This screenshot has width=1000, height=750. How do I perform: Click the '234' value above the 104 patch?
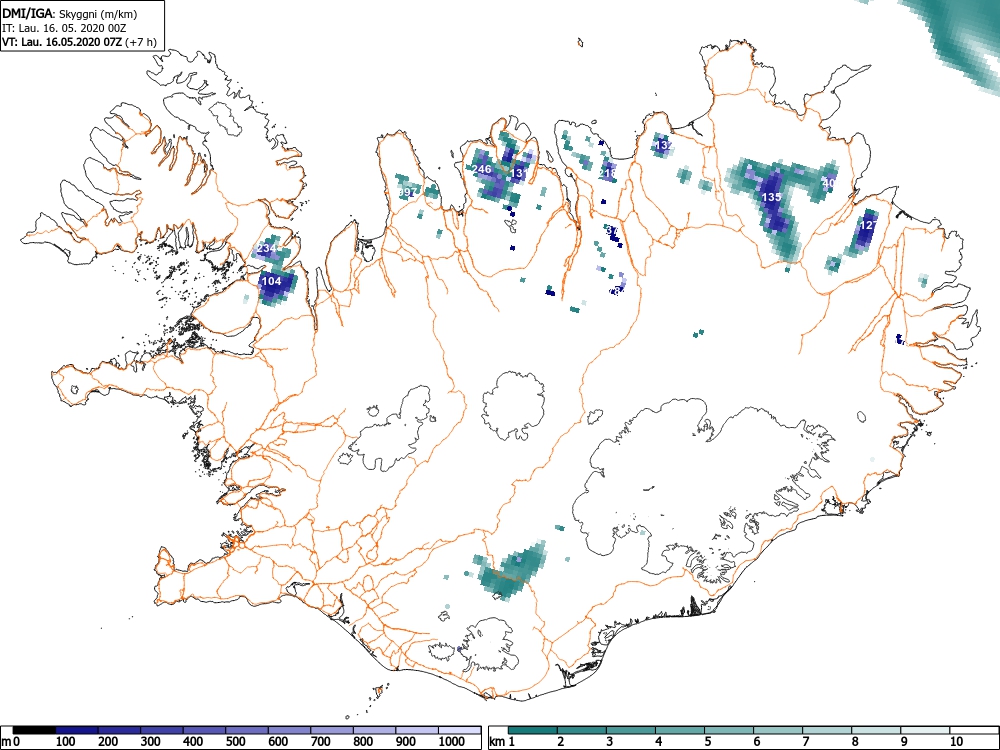point(267,248)
